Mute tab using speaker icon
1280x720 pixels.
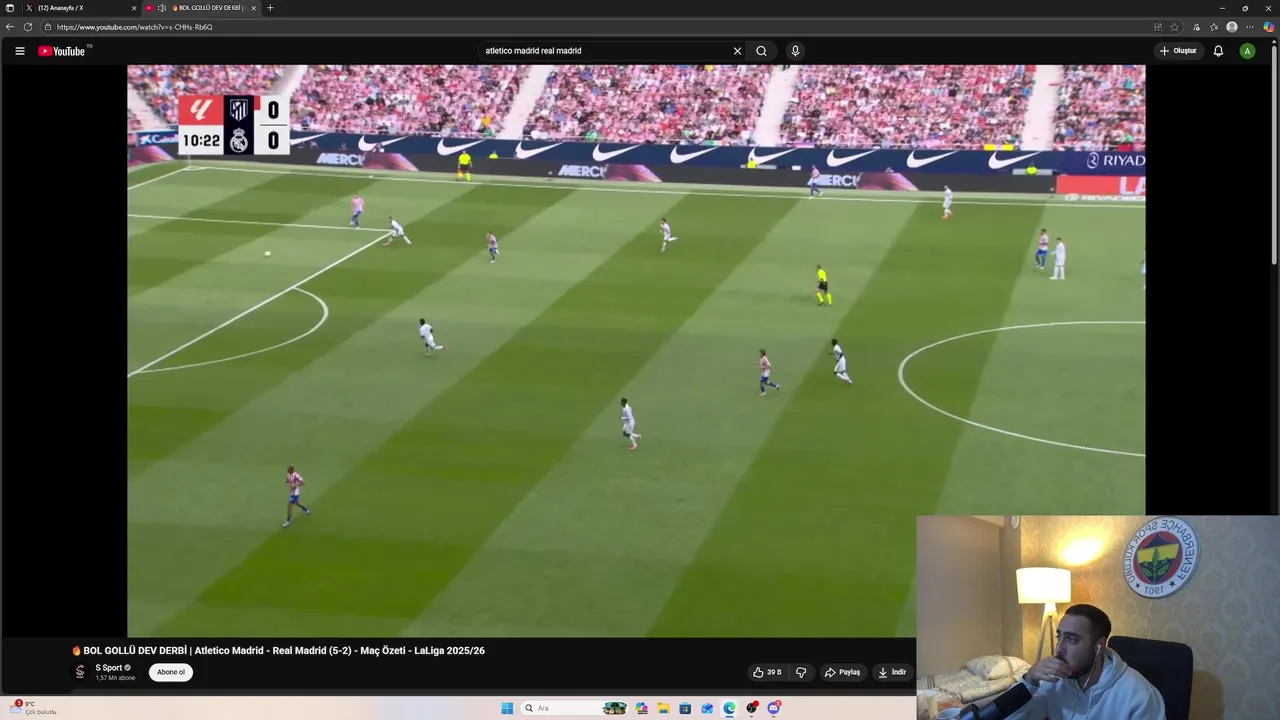(x=161, y=8)
